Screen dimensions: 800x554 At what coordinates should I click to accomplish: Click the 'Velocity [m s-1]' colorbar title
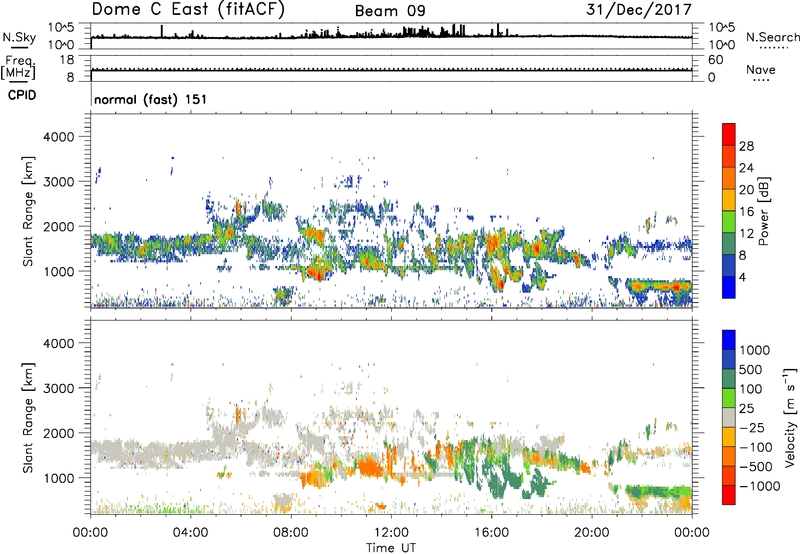coord(790,417)
